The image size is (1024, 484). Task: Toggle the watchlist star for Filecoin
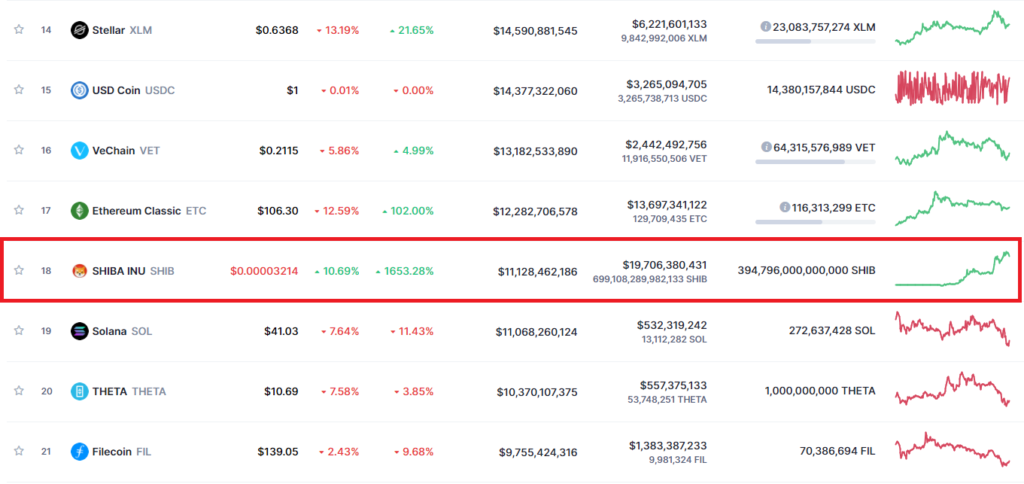click(18, 451)
